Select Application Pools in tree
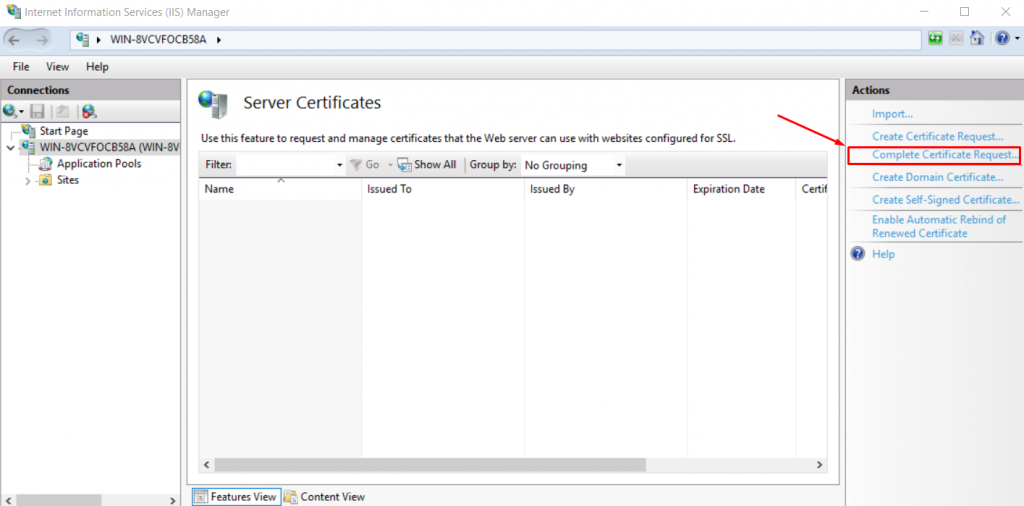Viewport: 1024px width, 506px height. click(99, 163)
